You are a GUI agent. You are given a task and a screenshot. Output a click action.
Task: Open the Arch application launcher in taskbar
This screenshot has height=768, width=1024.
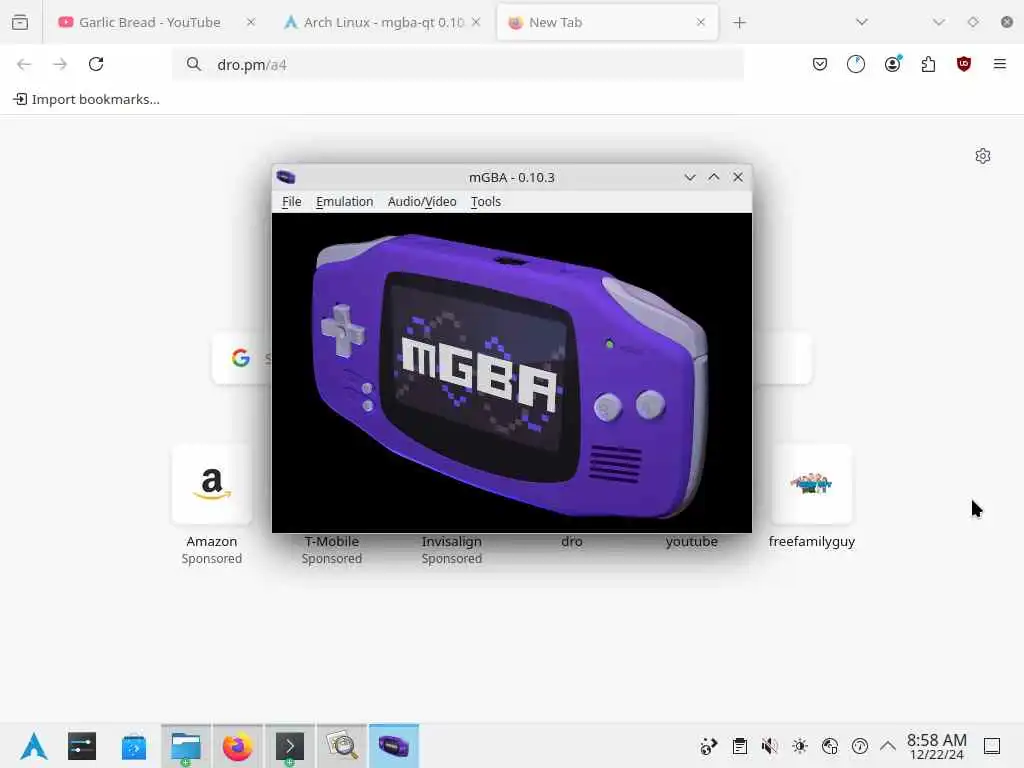click(33, 746)
